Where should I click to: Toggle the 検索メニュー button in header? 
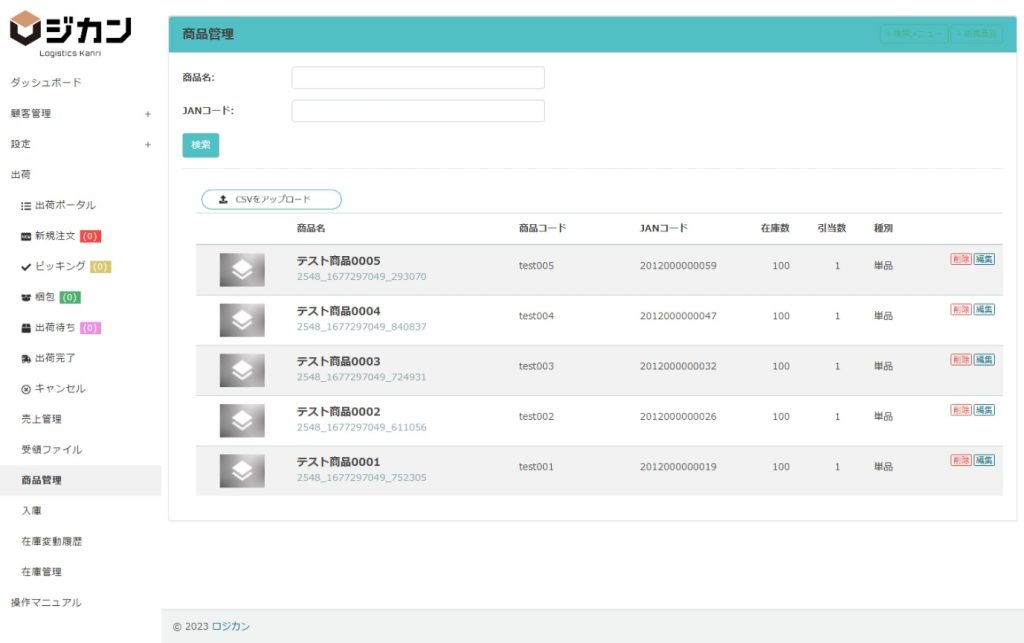[x=913, y=34]
